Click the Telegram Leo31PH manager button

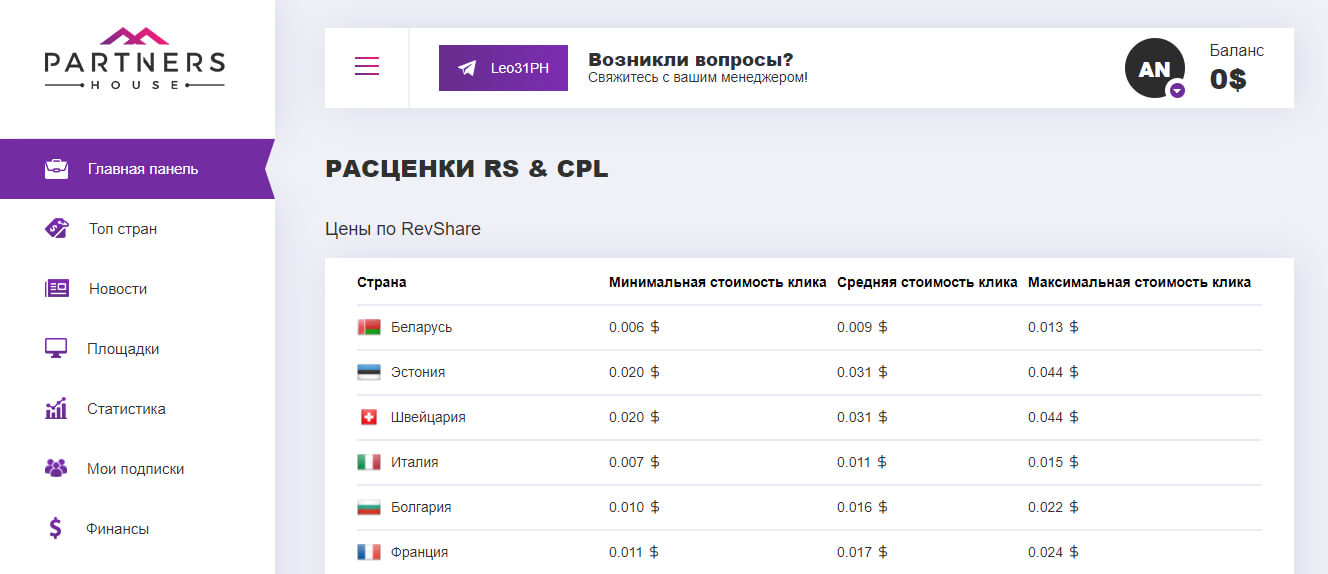tap(503, 68)
